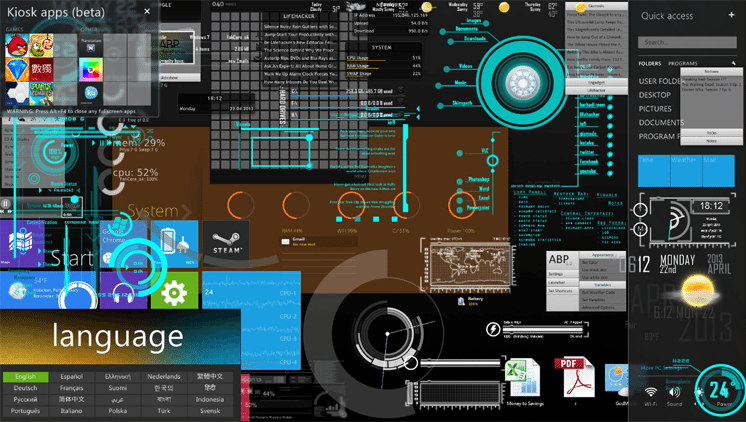Viewport: 746px width, 422px height.
Task: Open the DESKTOP folder link
Action: pos(656,95)
